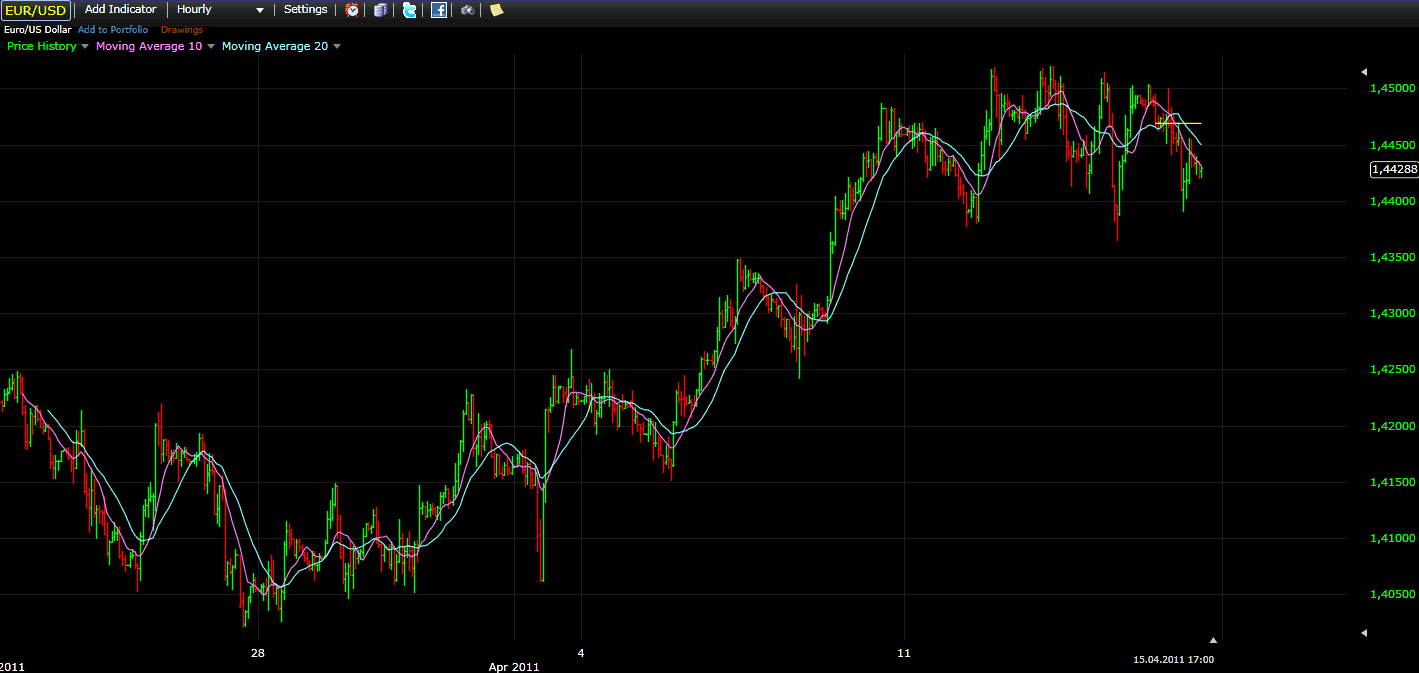Share chart via Twitter bird icon
This screenshot has width=1419, height=673.
[409, 10]
